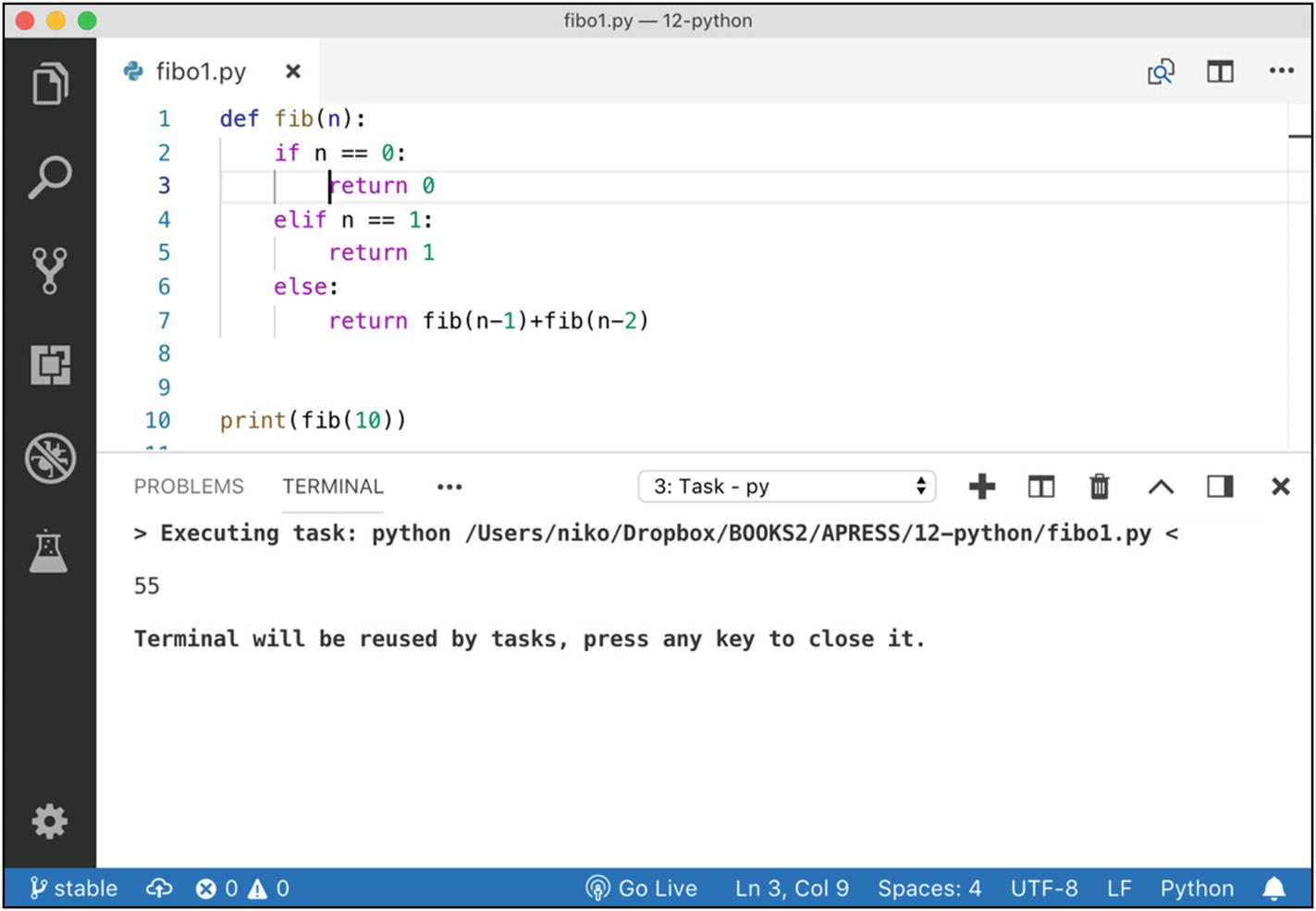Move panel to the right side
1316x911 pixels.
pyautogui.click(x=1220, y=486)
